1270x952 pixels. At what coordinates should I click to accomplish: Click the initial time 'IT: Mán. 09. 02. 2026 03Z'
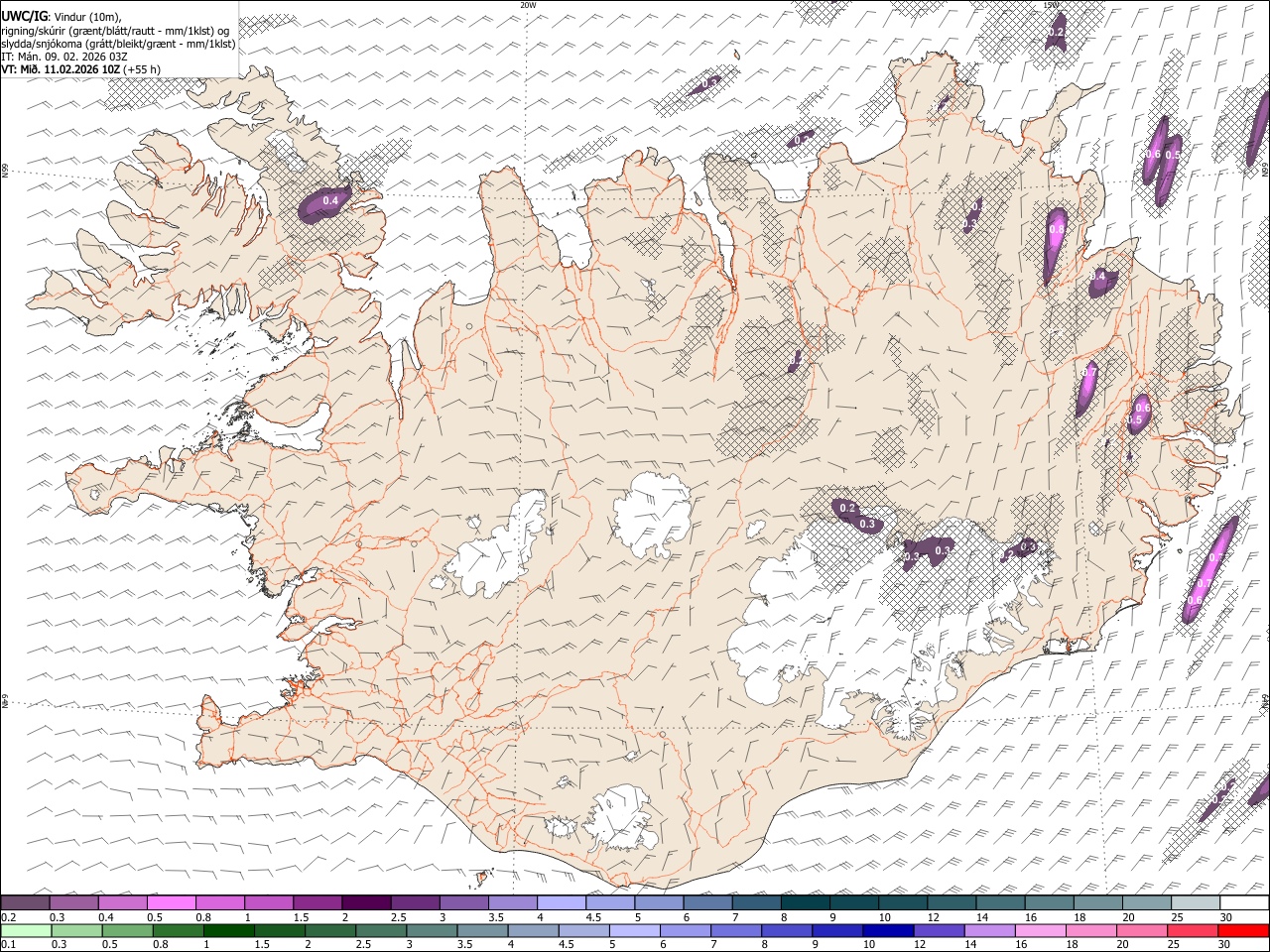coord(64,57)
